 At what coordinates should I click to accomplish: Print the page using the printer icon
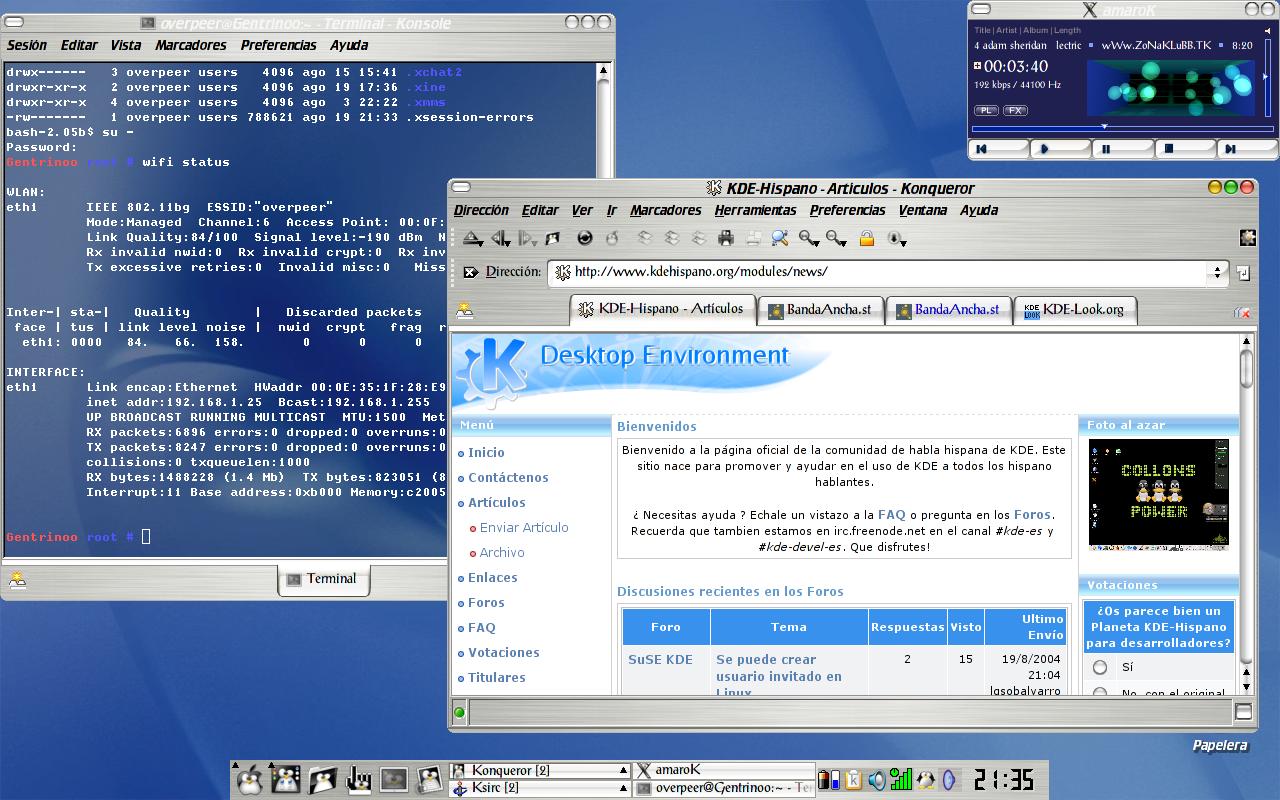[726, 238]
